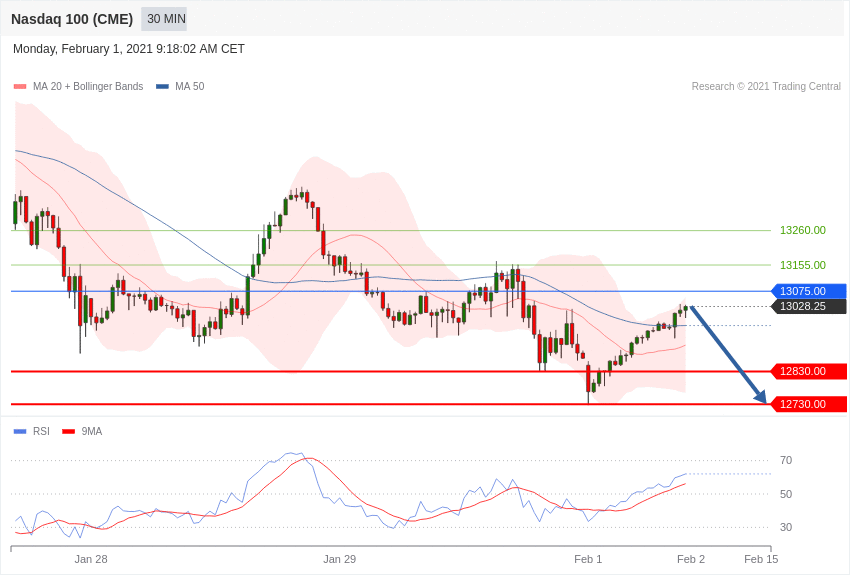850x576 pixels.
Task: Click the RSI 30 level label
Action: tap(786, 527)
